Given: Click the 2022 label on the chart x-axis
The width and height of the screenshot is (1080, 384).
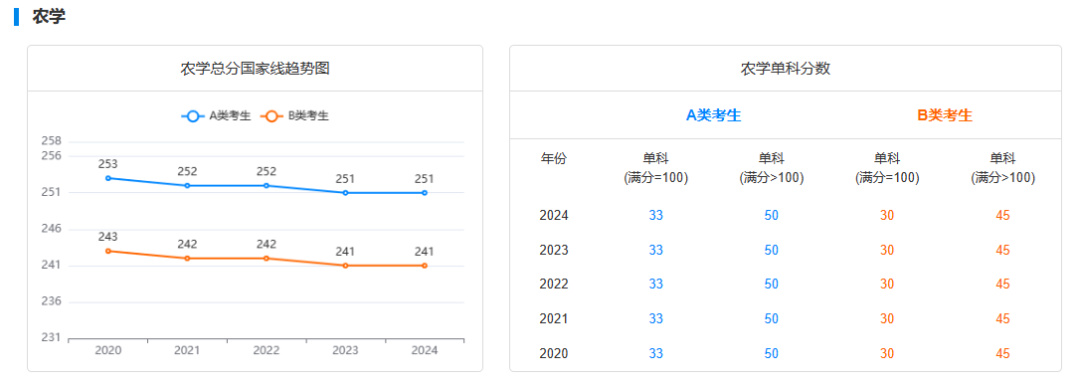Looking at the screenshot, I should click(x=267, y=350).
